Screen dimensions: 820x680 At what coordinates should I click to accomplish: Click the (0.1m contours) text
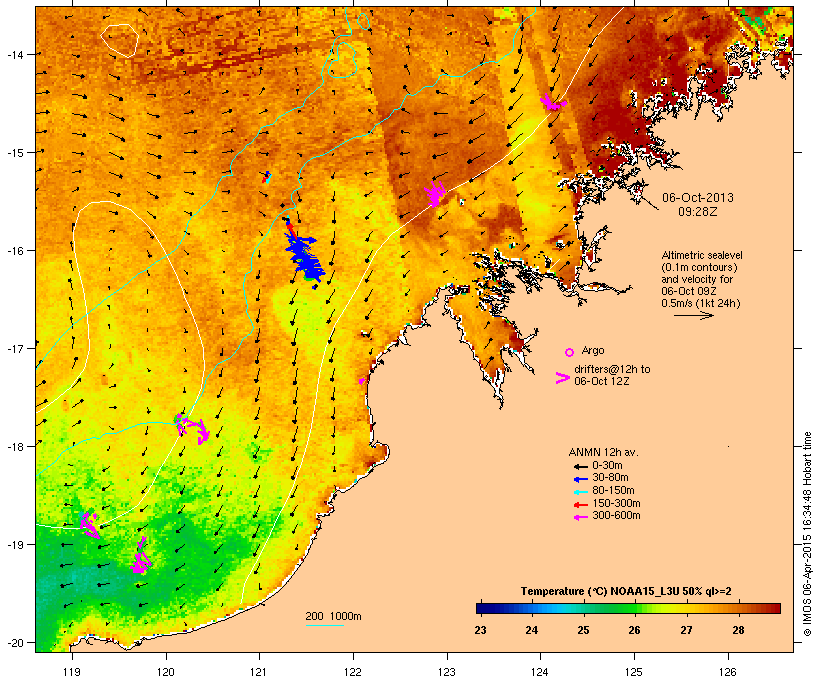(x=699, y=267)
